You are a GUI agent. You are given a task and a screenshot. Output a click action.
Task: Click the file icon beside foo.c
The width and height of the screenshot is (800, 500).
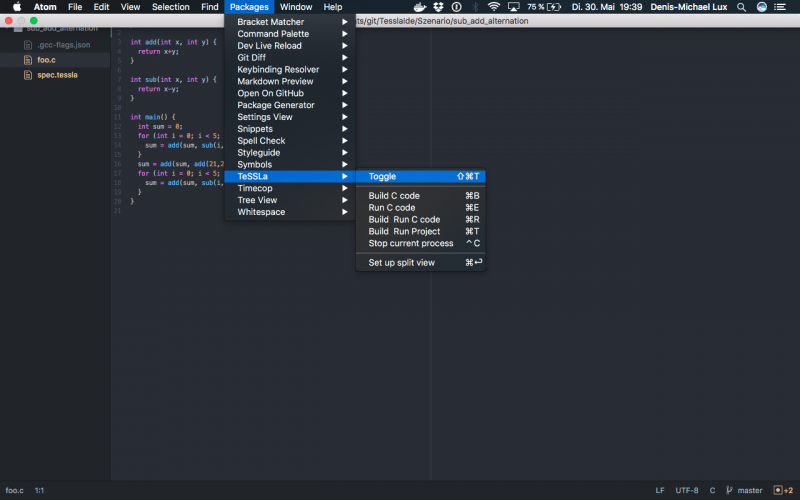28,60
